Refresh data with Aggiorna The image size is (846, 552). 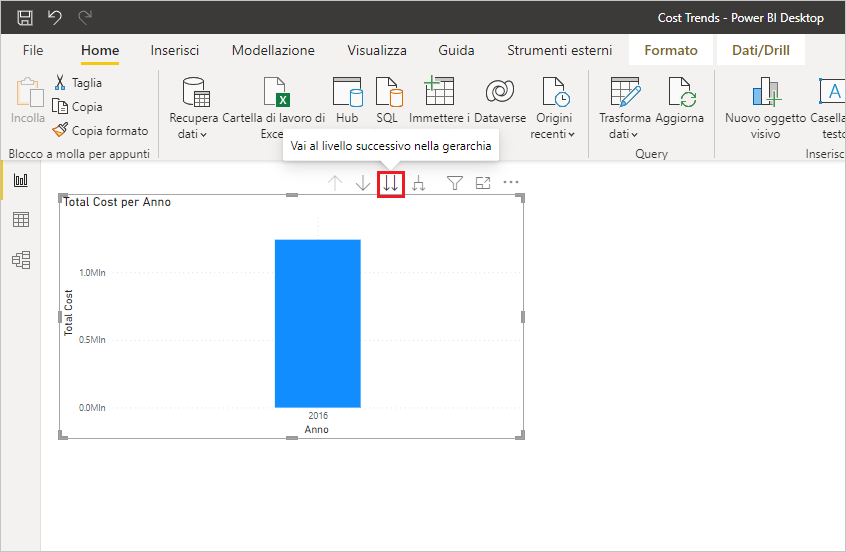coord(679,101)
